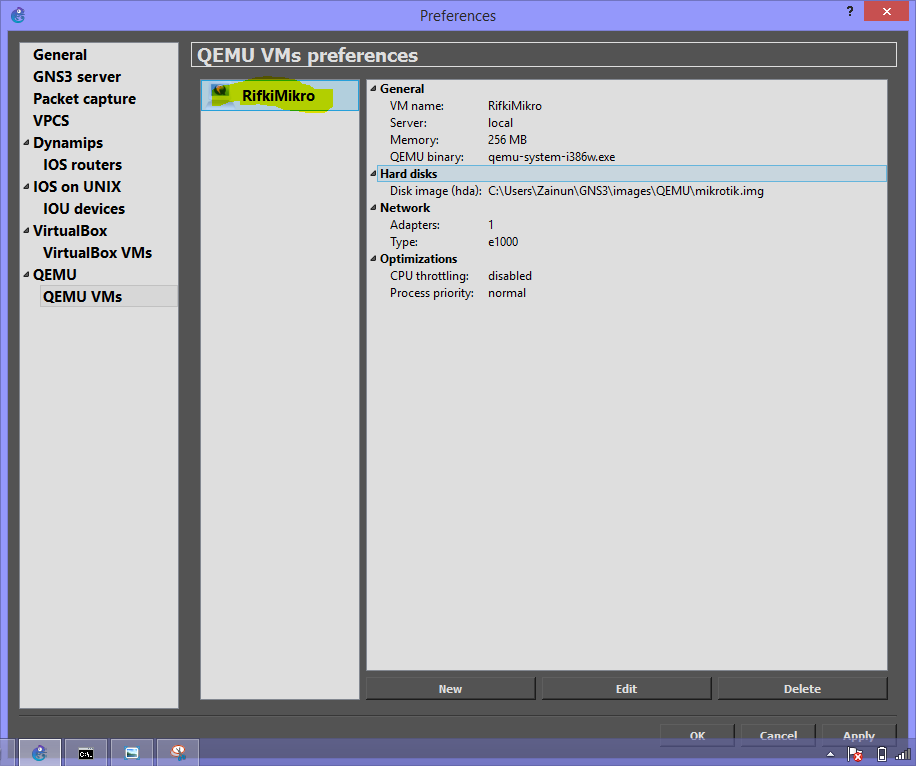Click the VM name value RifkiMikro
Screen dimensions: 916x766
pyautogui.click(x=515, y=106)
